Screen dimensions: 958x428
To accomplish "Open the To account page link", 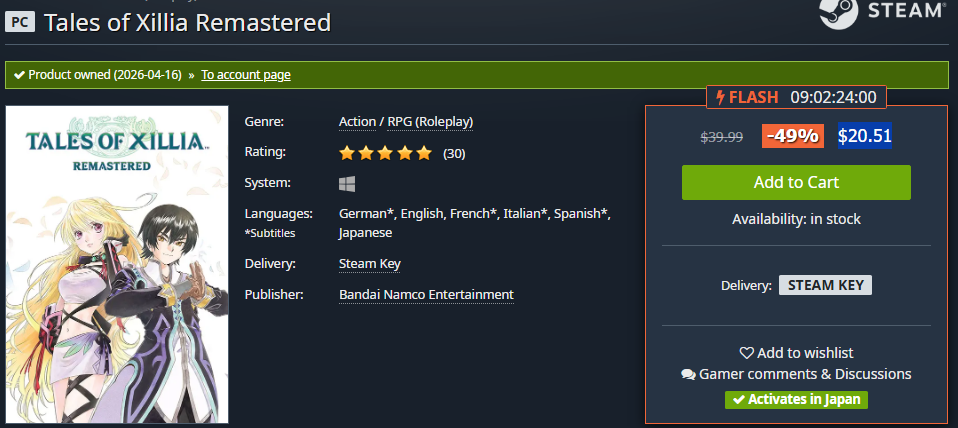I will (246, 75).
